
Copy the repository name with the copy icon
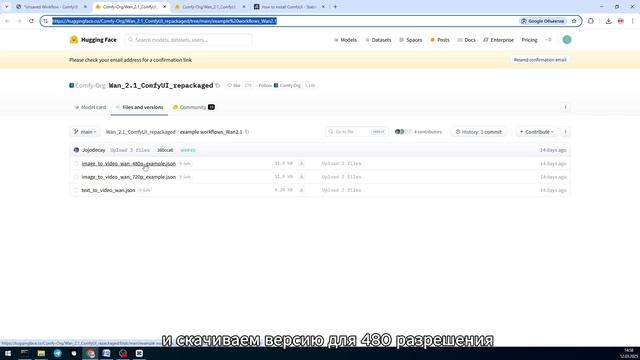tap(218, 86)
